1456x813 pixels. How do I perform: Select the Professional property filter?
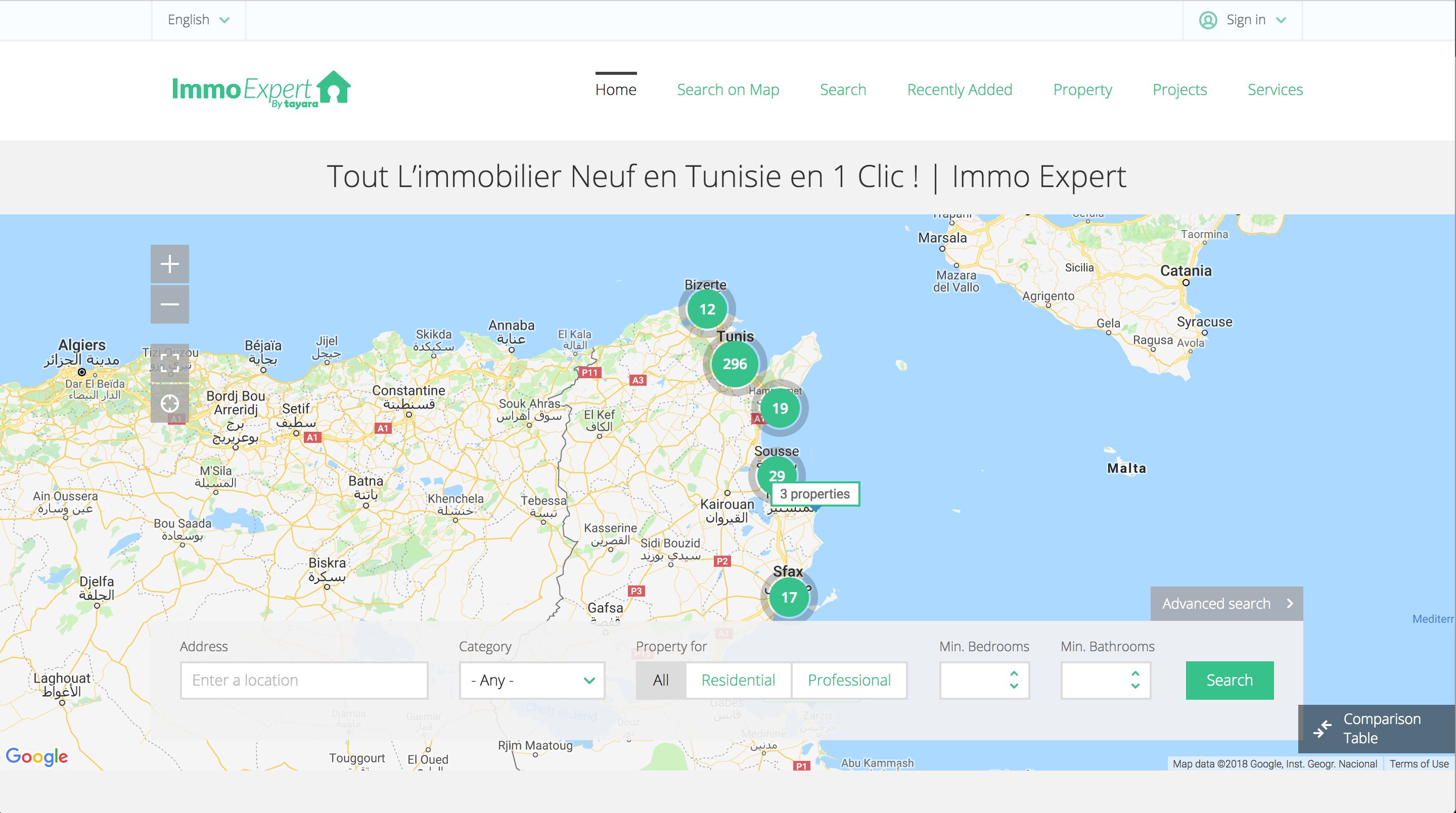tap(849, 680)
